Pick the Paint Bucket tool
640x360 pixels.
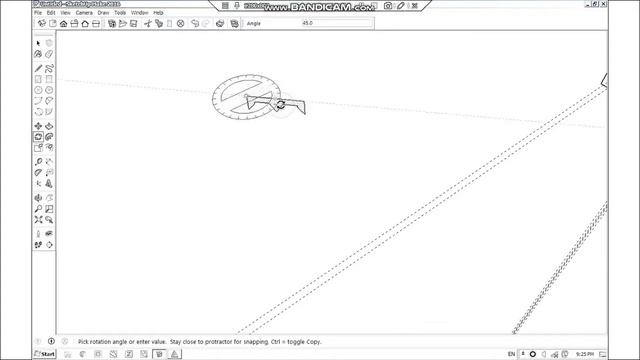(x=38, y=54)
